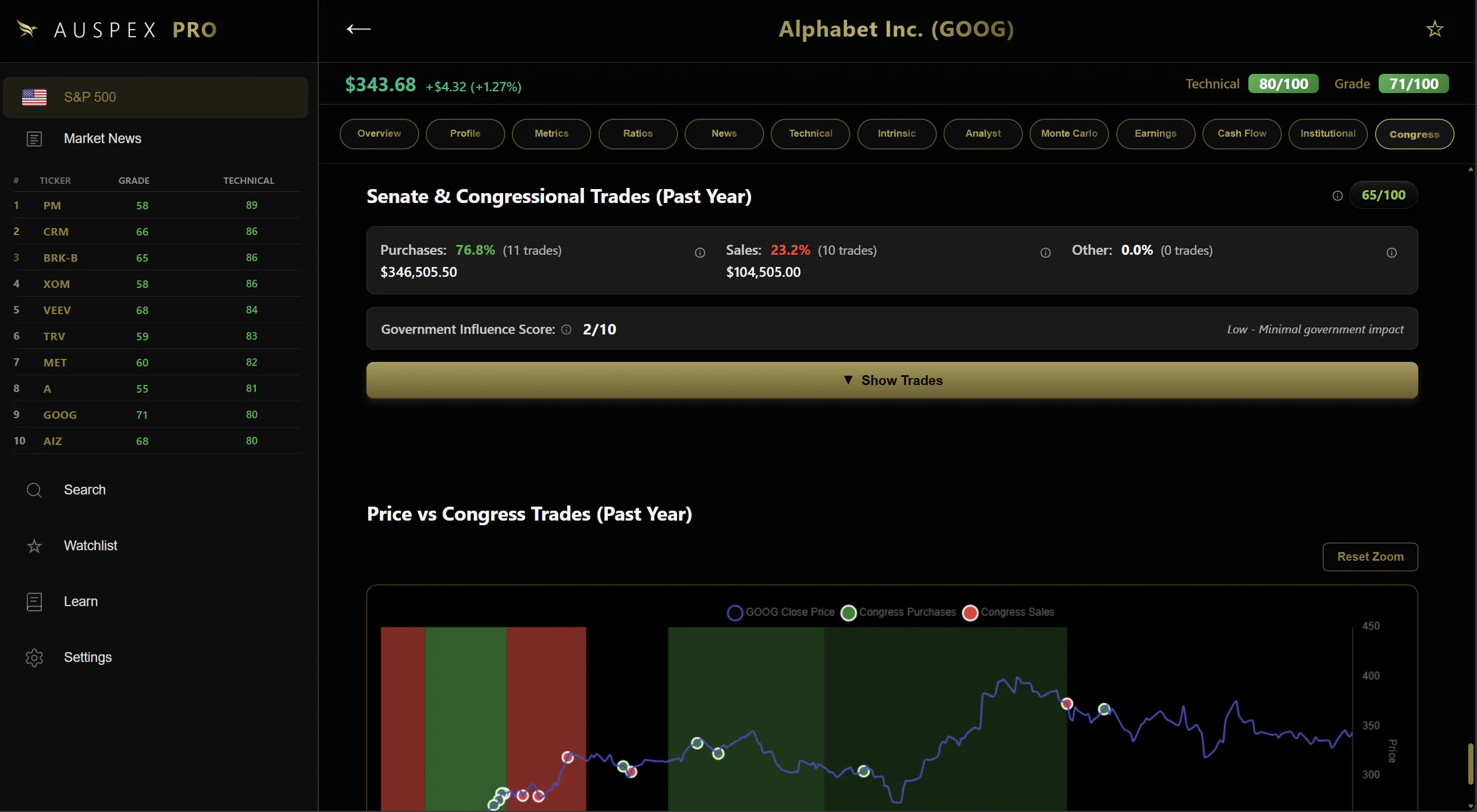1477x812 pixels.
Task: Select AIZ ticker row
Action: [x=157, y=441]
